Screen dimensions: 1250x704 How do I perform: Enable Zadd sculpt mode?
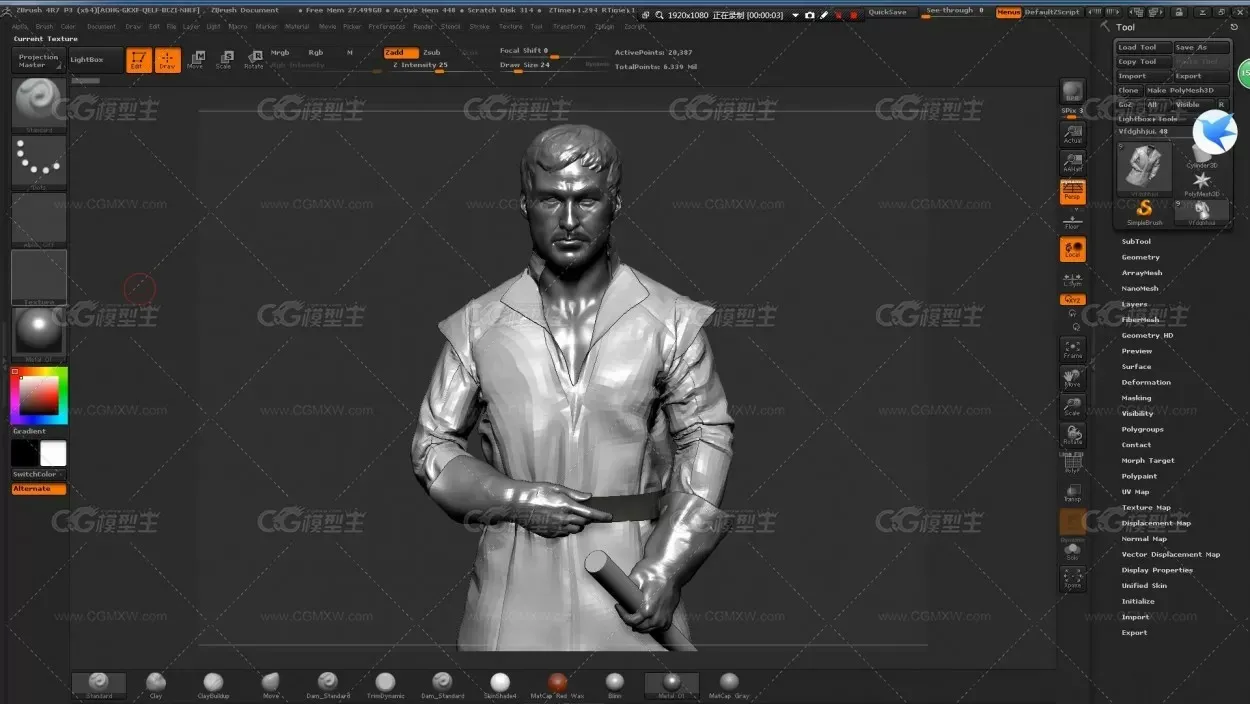pos(401,52)
